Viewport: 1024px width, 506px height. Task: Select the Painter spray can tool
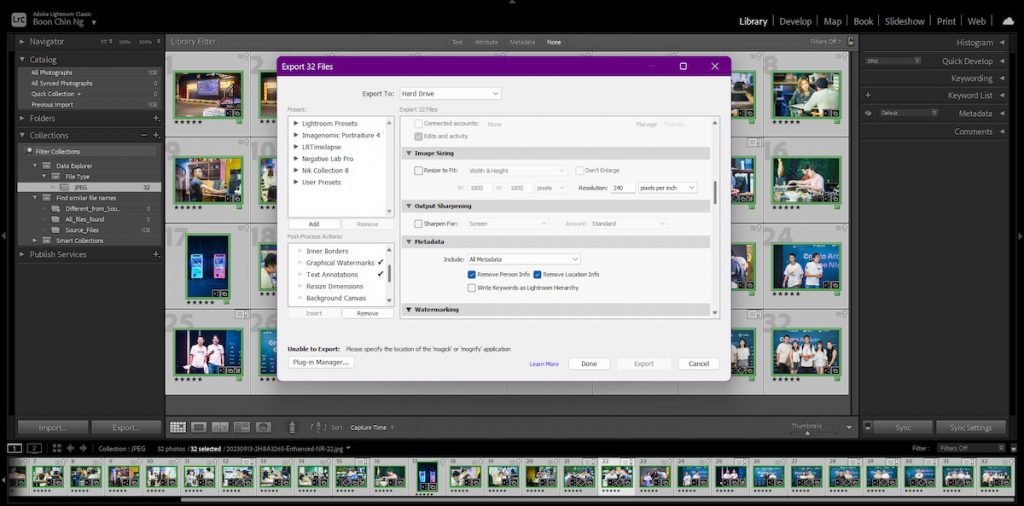(292, 427)
